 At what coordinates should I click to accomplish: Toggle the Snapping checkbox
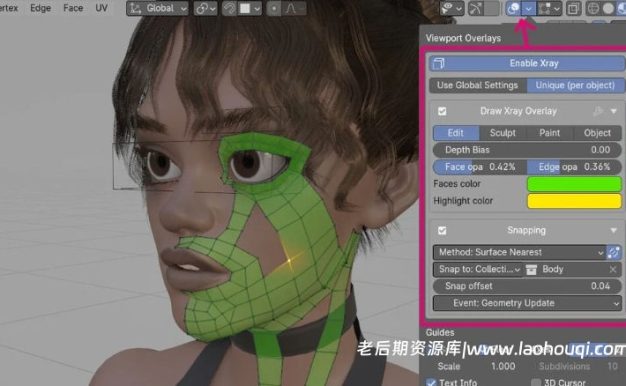[x=442, y=230]
